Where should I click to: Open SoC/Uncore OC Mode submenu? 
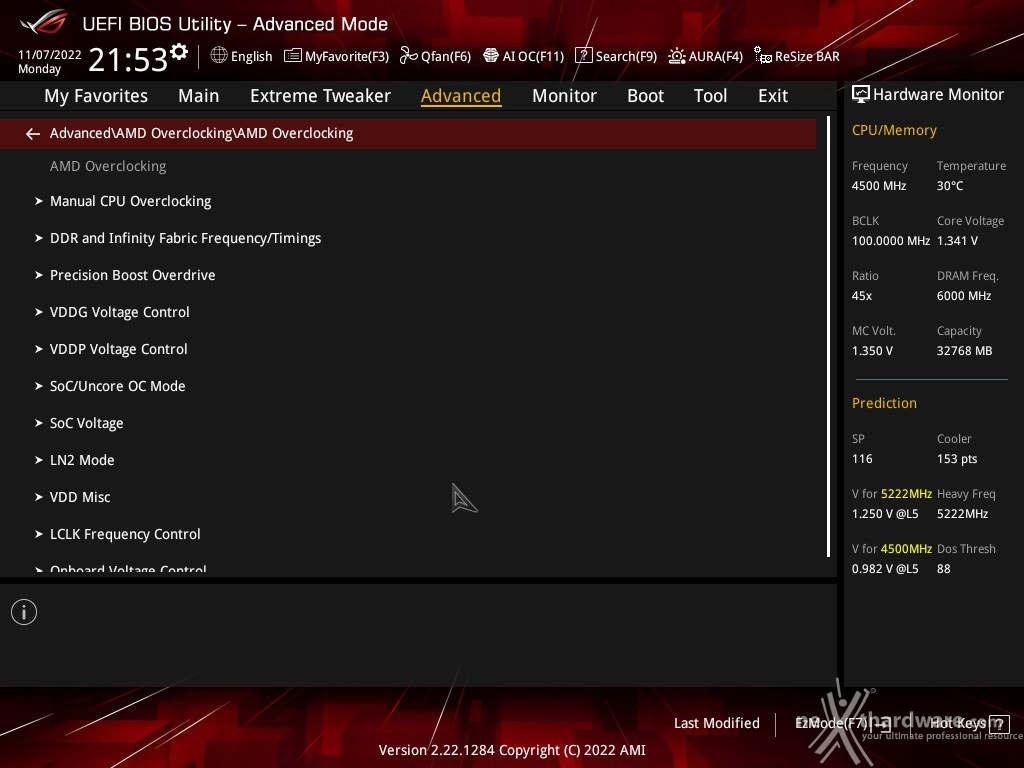(118, 386)
